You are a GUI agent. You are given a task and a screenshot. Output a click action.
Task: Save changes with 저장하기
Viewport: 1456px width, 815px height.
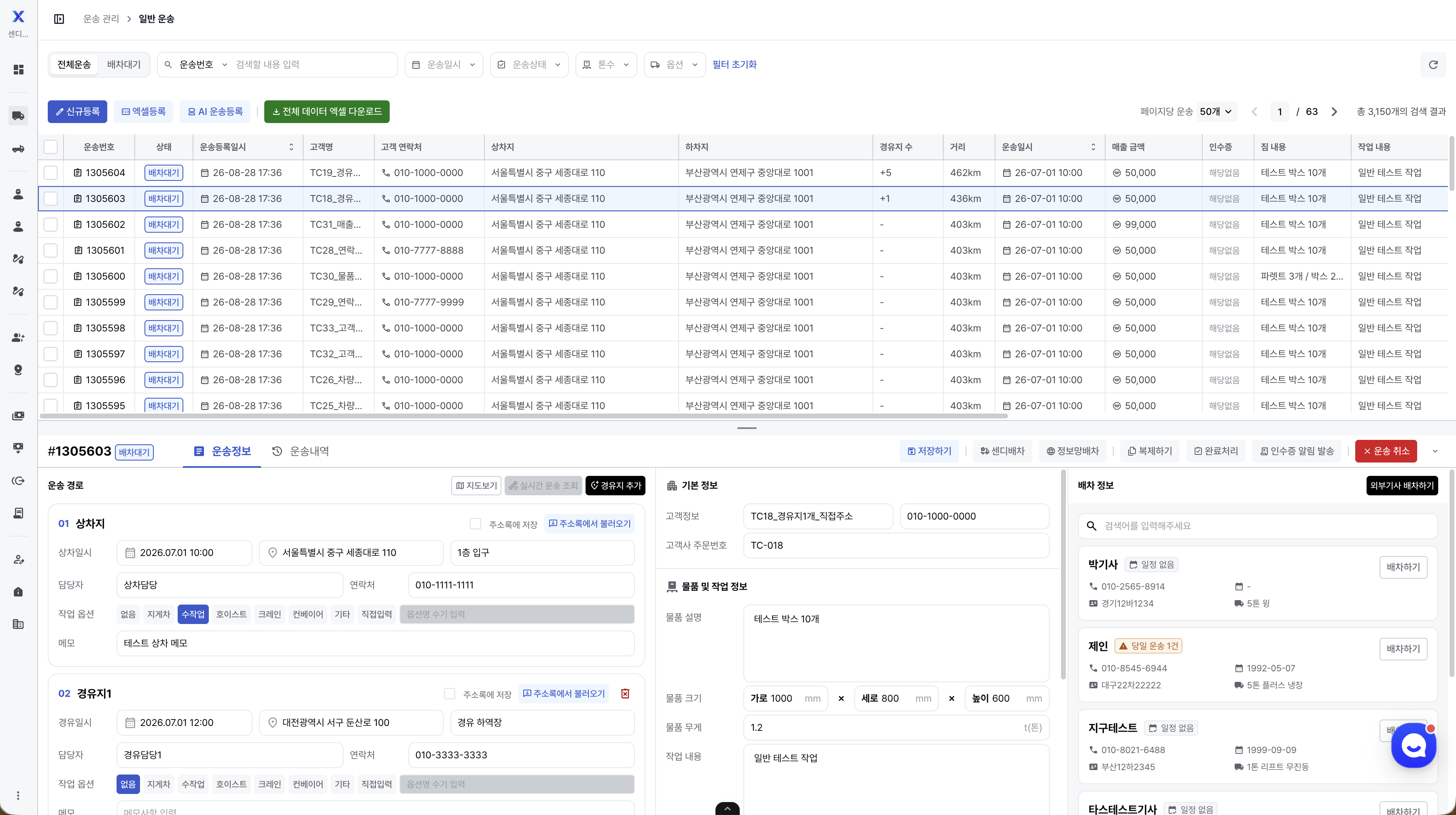tap(929, 452)
